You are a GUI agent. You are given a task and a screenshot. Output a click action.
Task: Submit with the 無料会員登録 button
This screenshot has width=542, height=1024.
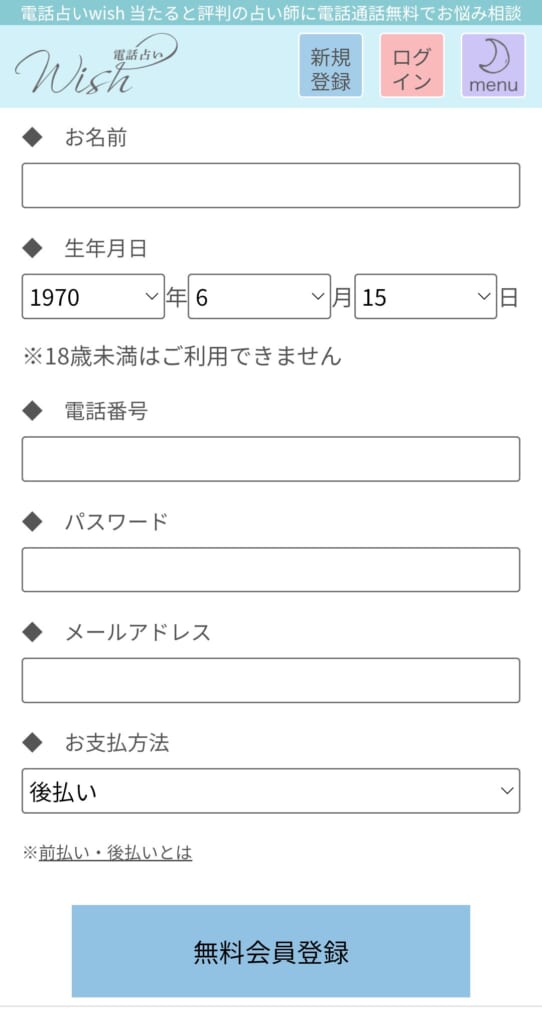[x=271, y=951]
